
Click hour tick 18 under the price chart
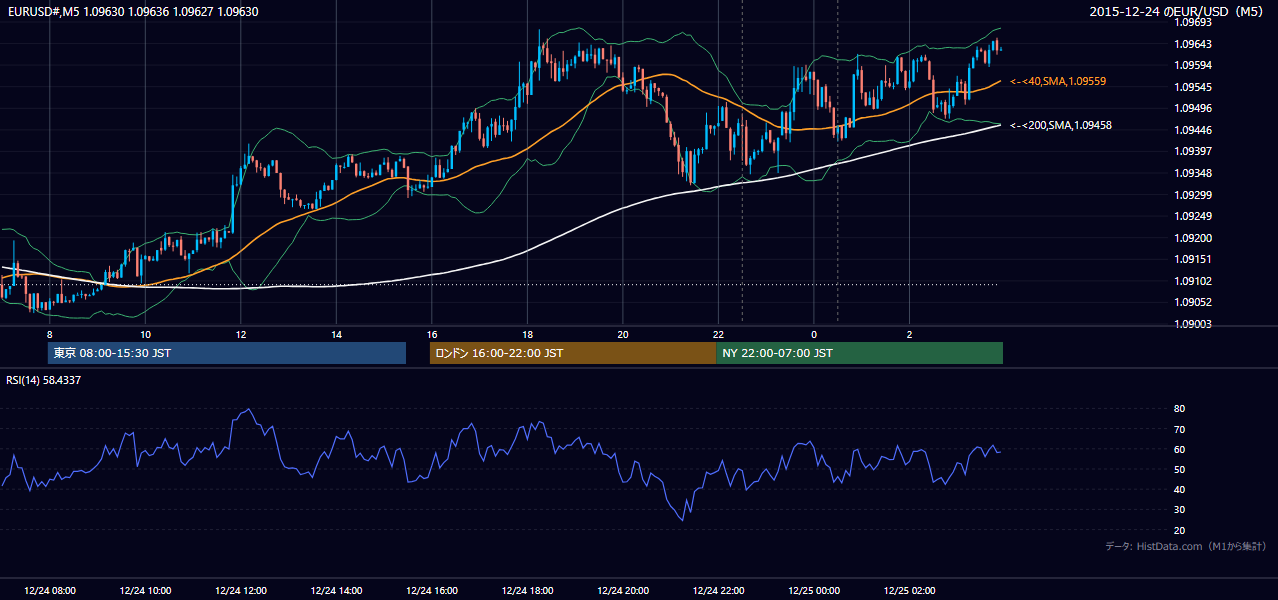click(527, 334)
